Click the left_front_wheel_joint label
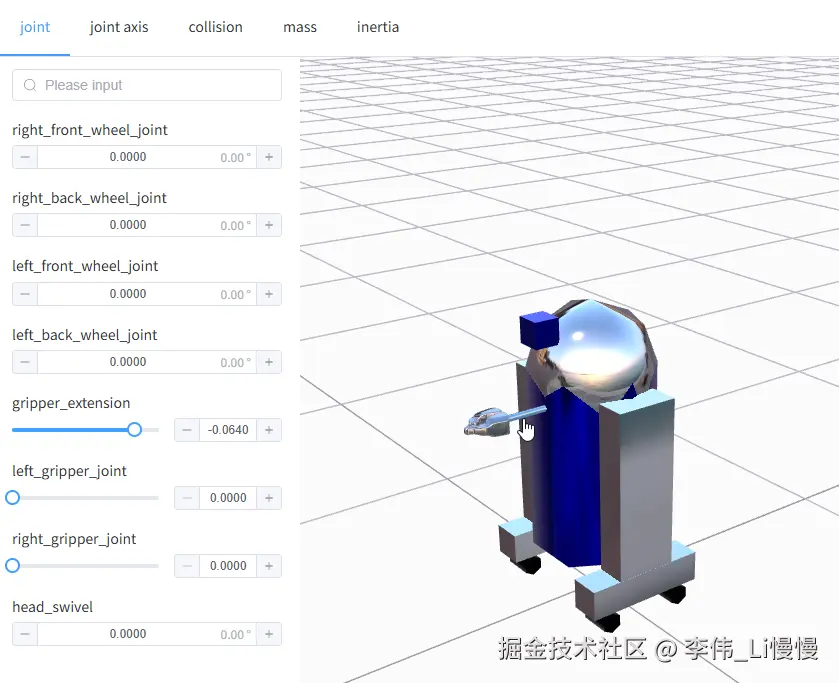This screenshot has width=839, height=683. tap(85, 266)
